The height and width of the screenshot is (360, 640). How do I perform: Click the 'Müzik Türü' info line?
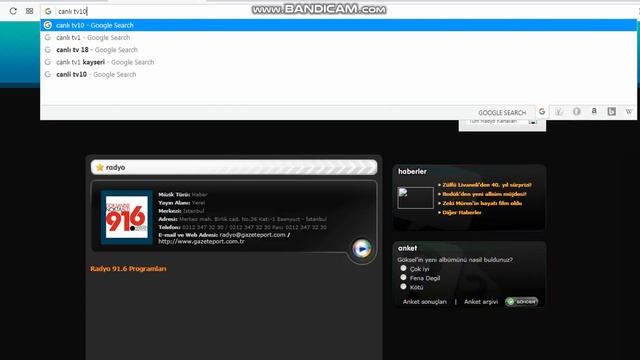tap(183, 195)
